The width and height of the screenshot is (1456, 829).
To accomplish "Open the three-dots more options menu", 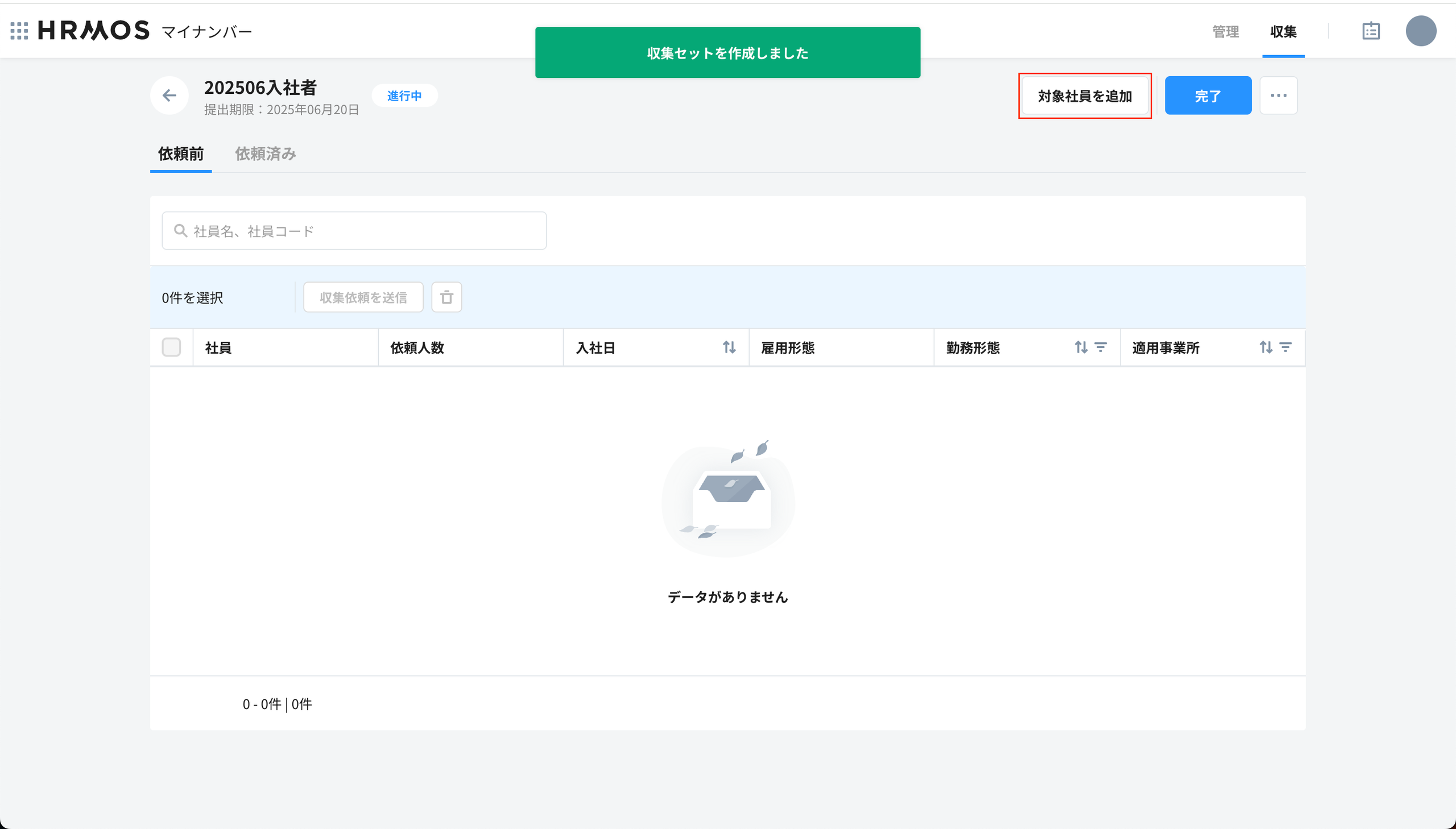I will click(1279, 96).
